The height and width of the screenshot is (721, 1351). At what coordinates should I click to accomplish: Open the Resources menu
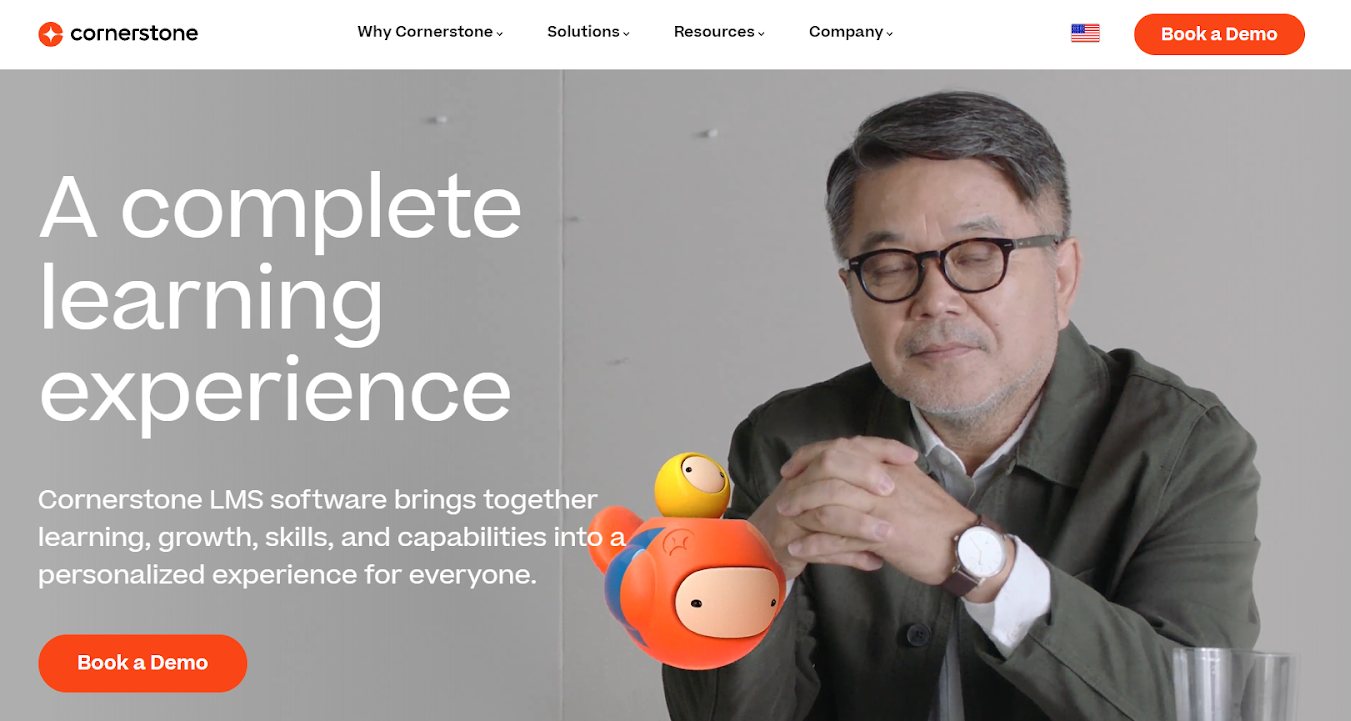[x=714, y=32]
